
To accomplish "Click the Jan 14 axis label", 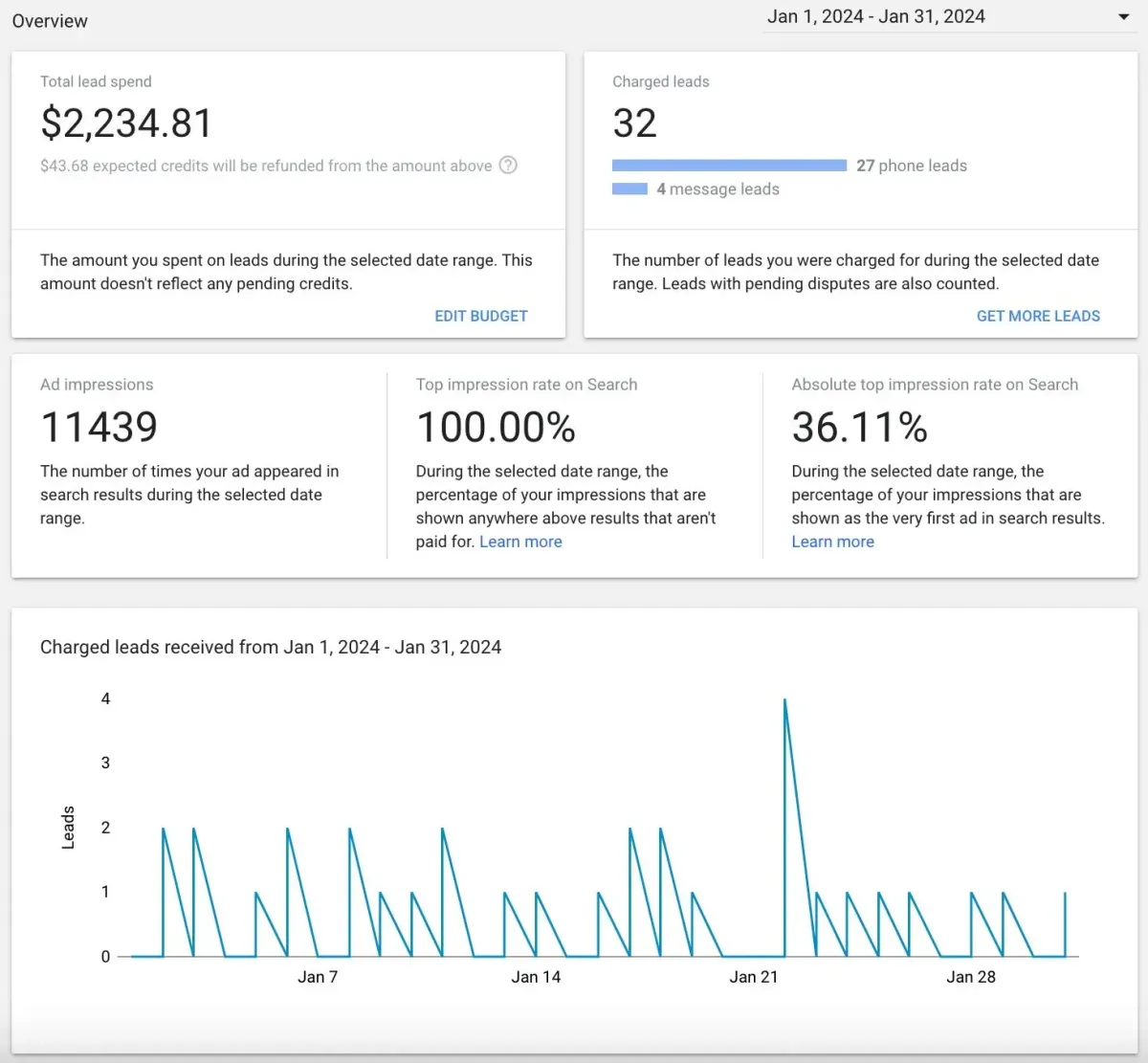I will (x=536, y=977).
